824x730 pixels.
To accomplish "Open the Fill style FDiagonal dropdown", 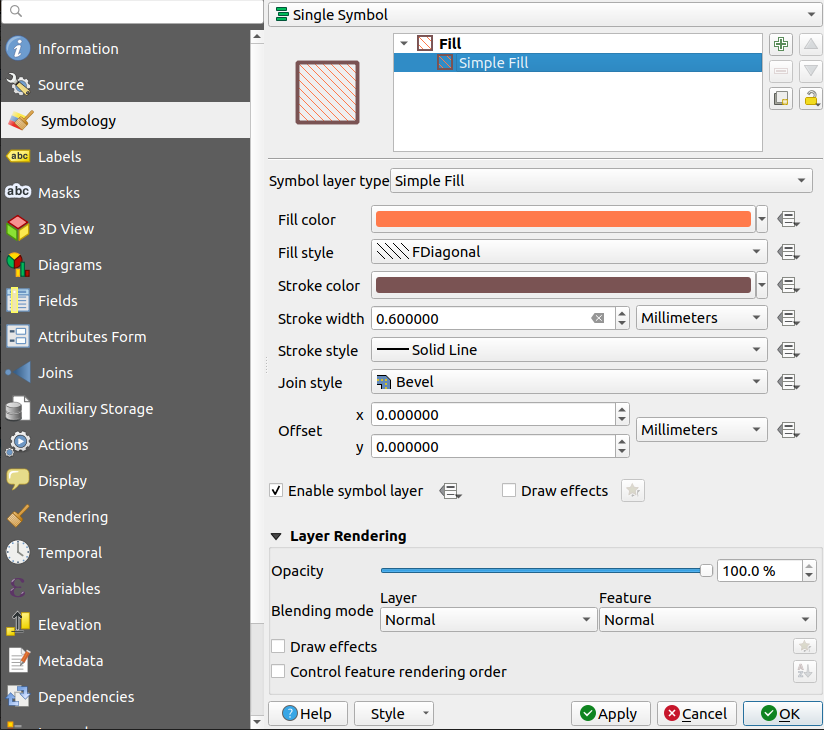I will [569, 252].
